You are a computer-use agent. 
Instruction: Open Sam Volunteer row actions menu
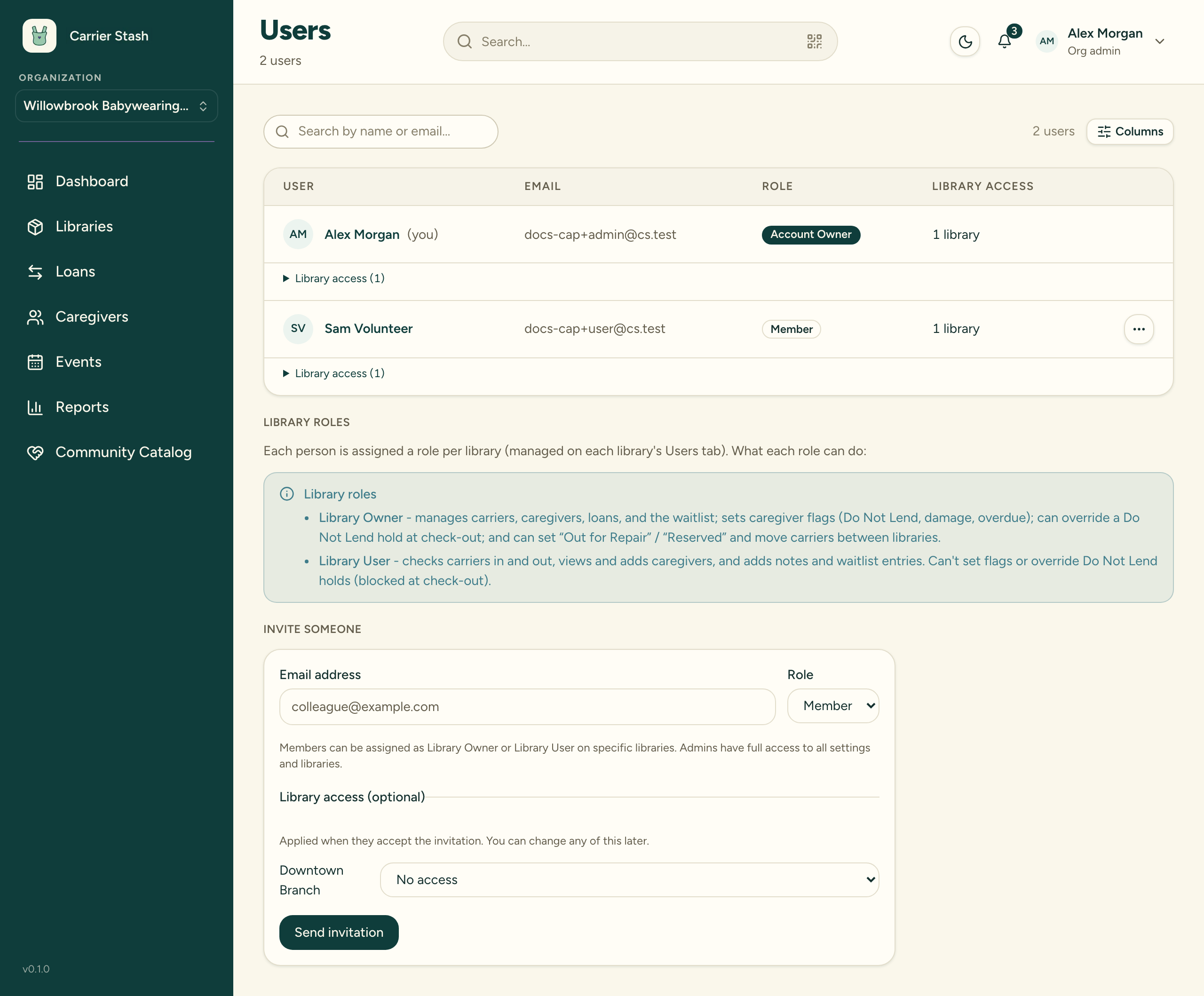(x=1139, y=329)
